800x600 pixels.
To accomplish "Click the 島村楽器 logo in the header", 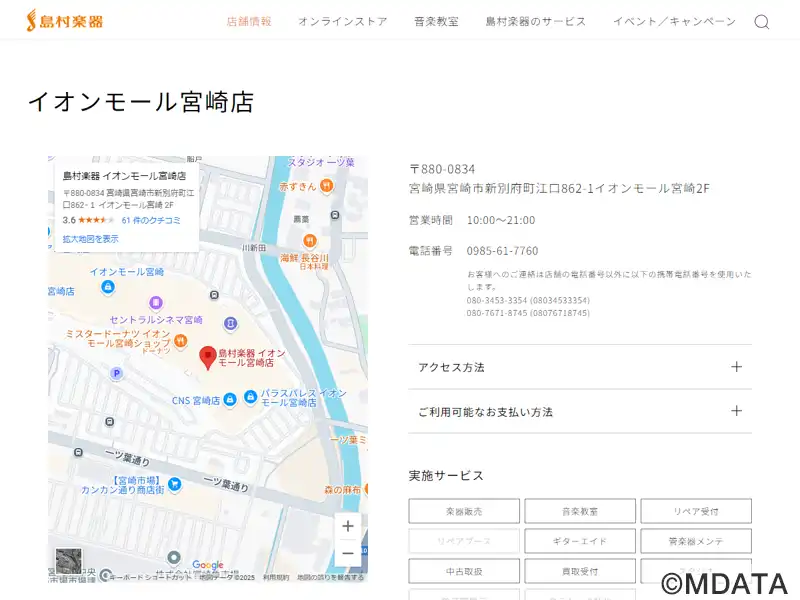I will pyautogui.click(x=65, y=21).
